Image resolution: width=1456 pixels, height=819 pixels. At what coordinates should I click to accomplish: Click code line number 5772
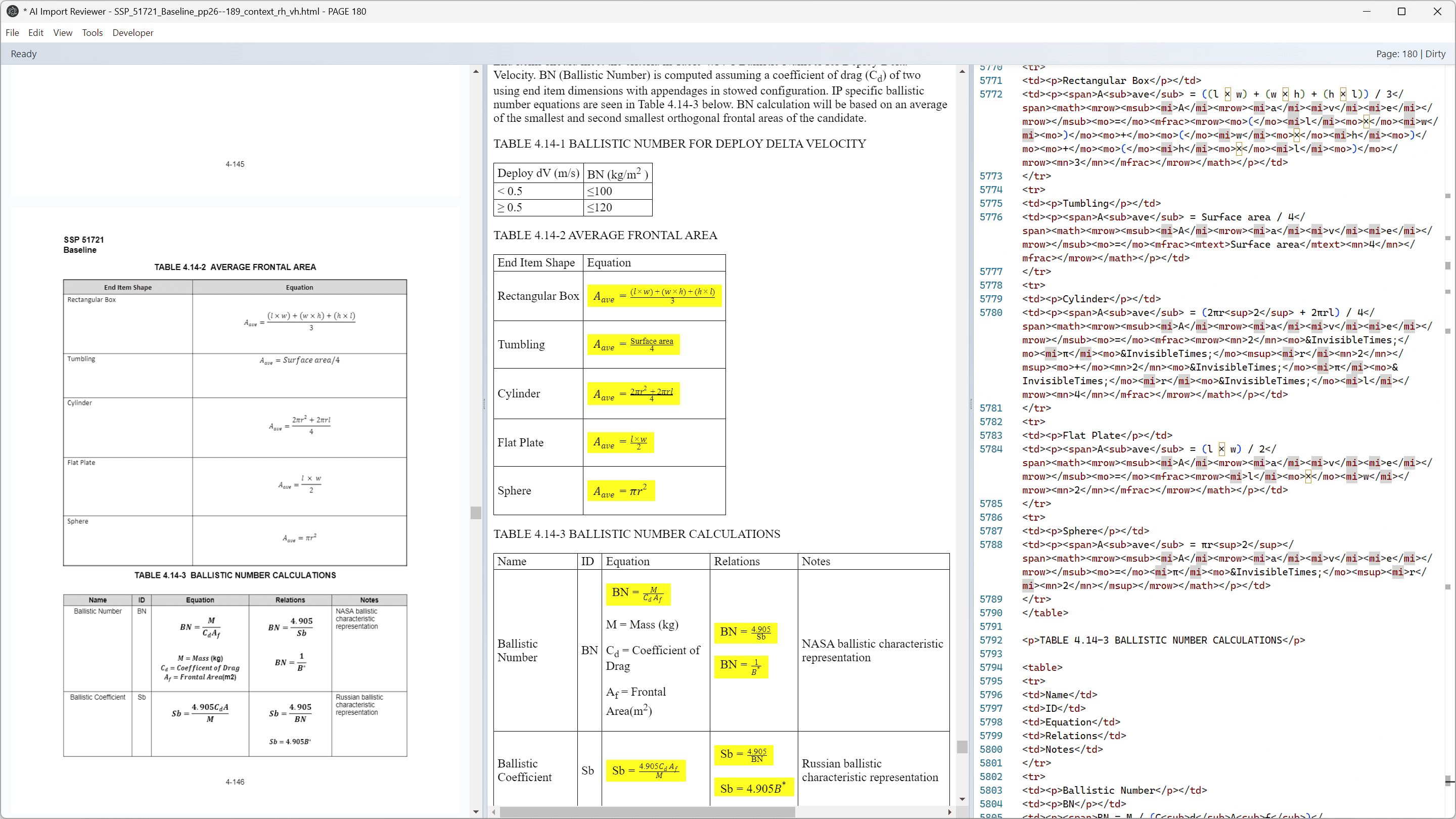tap(991, 95)
